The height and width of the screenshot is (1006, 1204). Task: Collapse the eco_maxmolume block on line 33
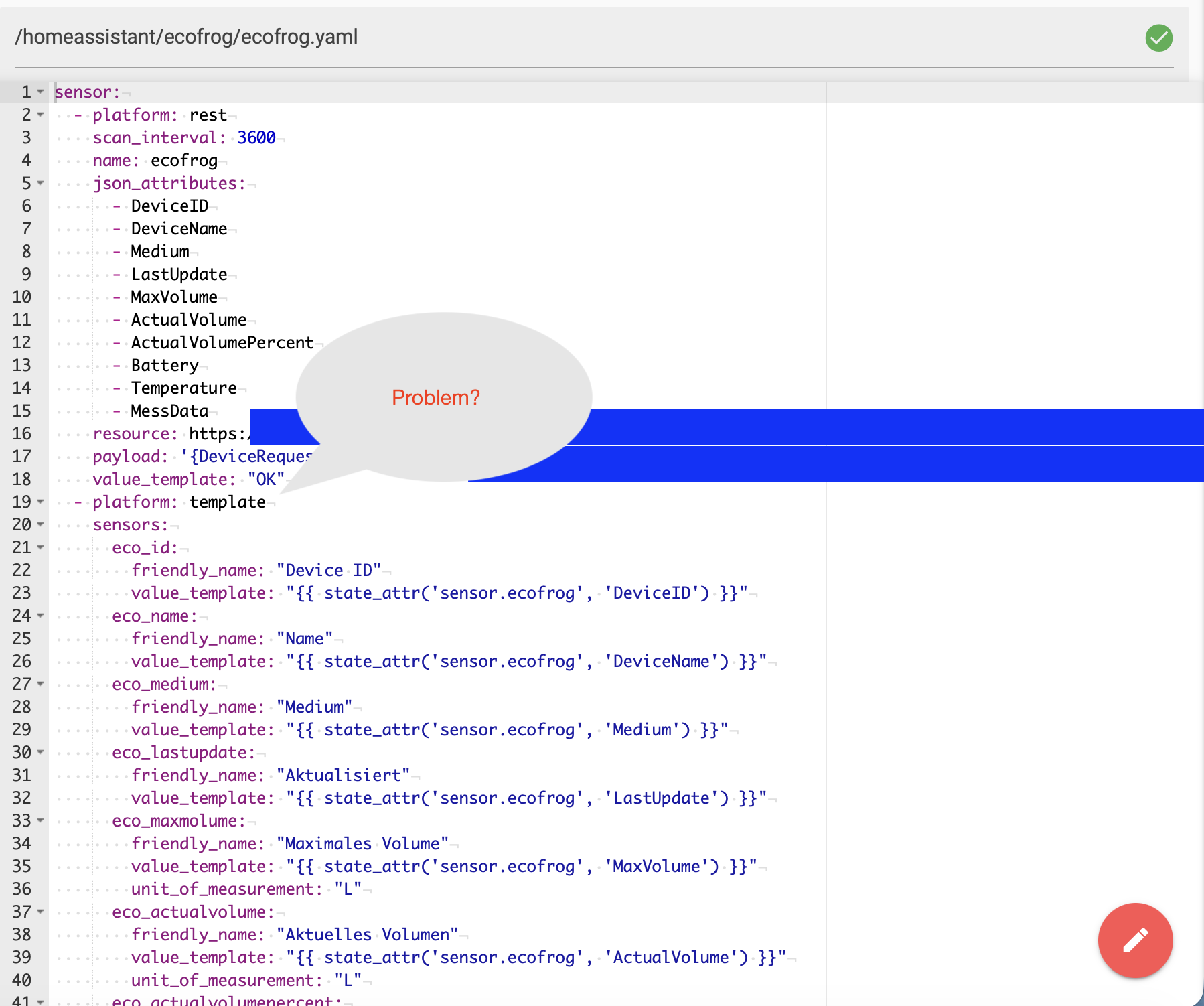pyautogui.click(x=40, y=820)
